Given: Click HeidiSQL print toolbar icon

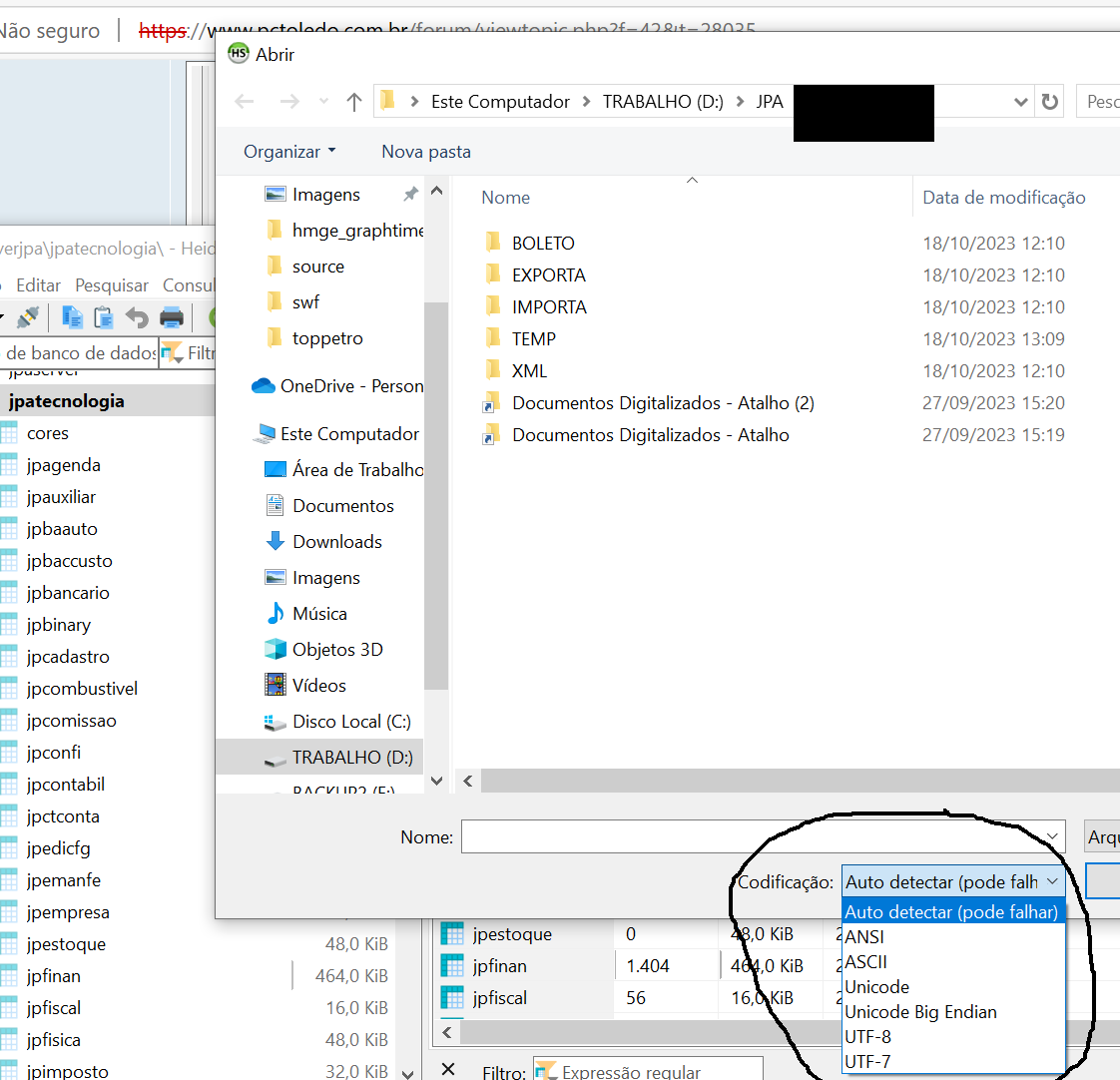Looking at the screenshot, I should (172, 317).
